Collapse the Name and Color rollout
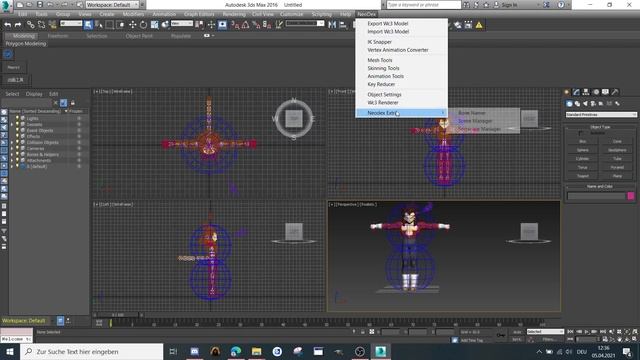640x360 pixels. pos(600,186)
